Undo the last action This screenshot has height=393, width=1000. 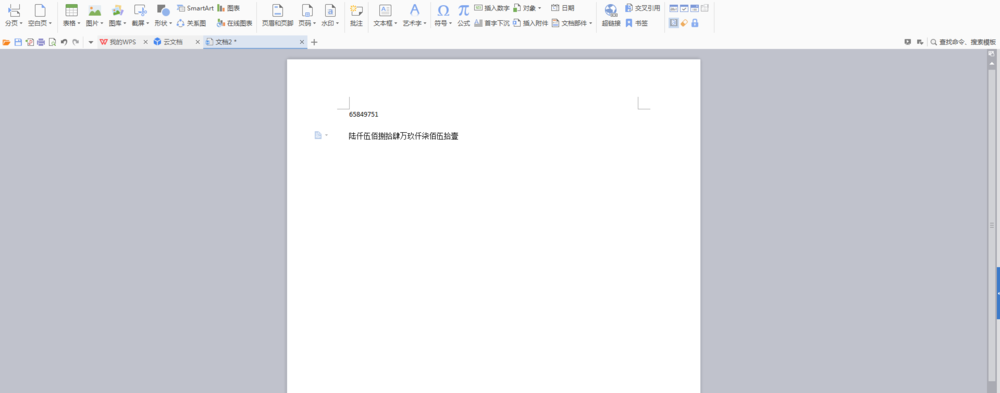[x=64, y=42]
